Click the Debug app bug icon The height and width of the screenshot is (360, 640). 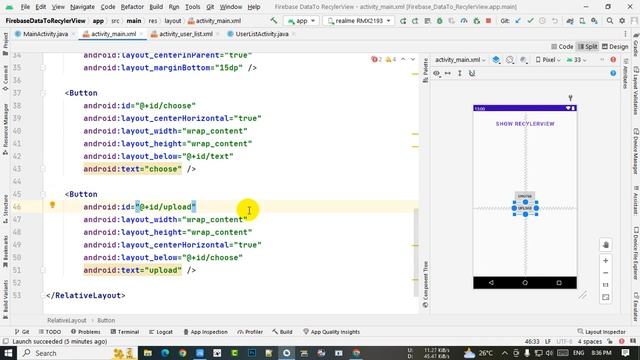point(440,21)
